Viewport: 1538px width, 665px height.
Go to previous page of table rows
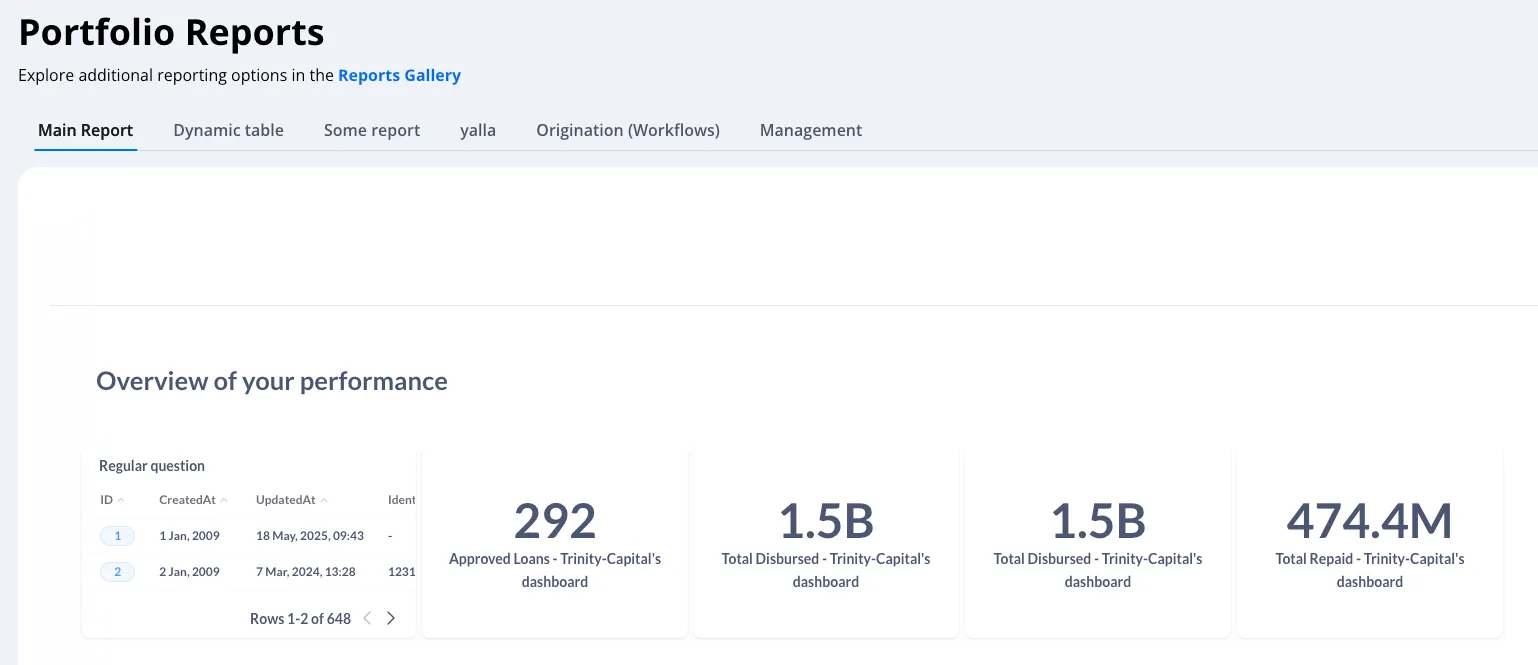(367, 618)
